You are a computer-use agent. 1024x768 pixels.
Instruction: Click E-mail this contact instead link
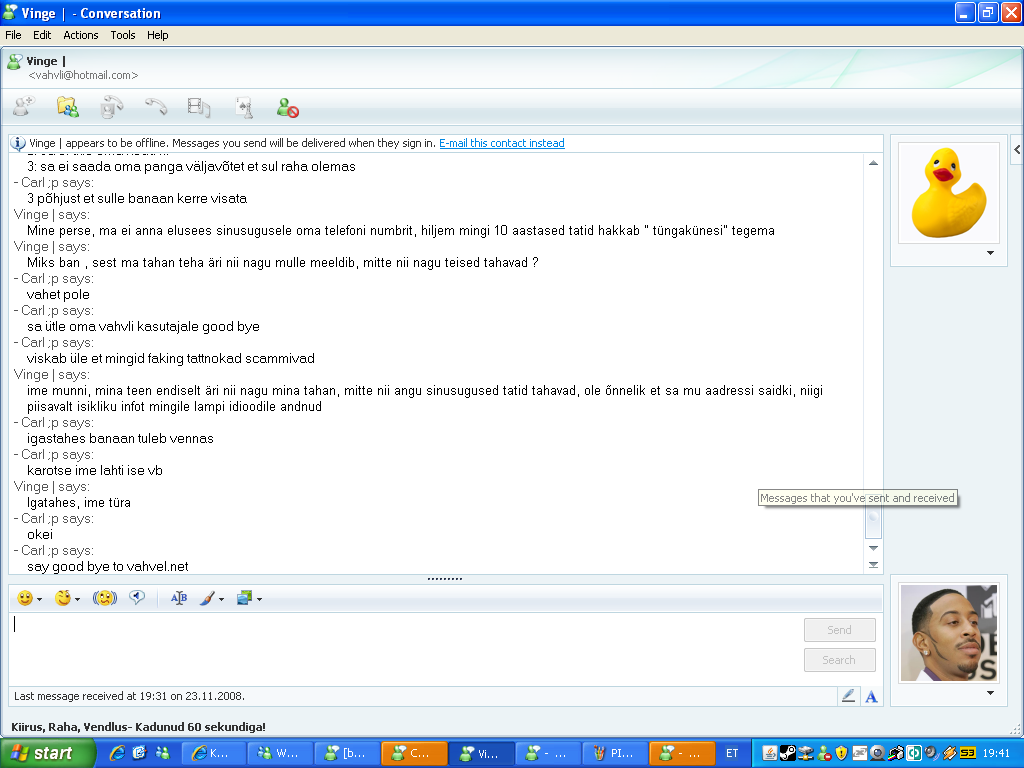point(502,143)
